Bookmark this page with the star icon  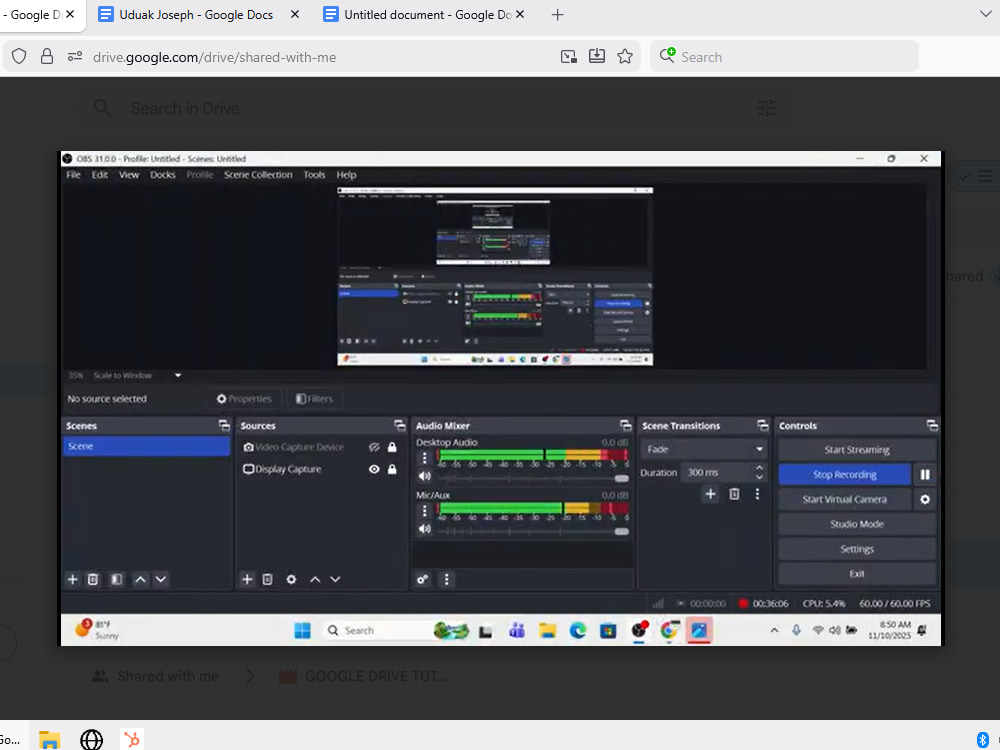[625, 57]
